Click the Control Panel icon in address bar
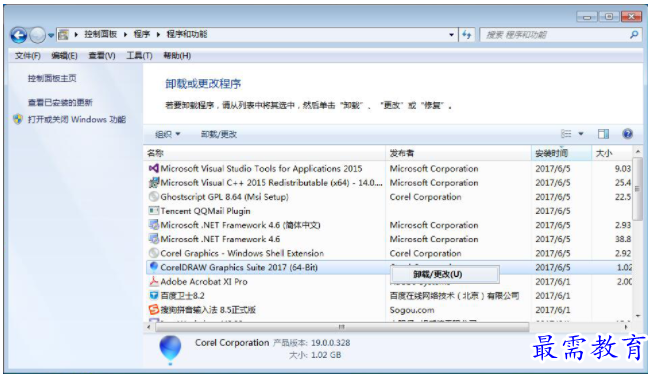This screenshot has width=654, height=379. pos(63,35)
